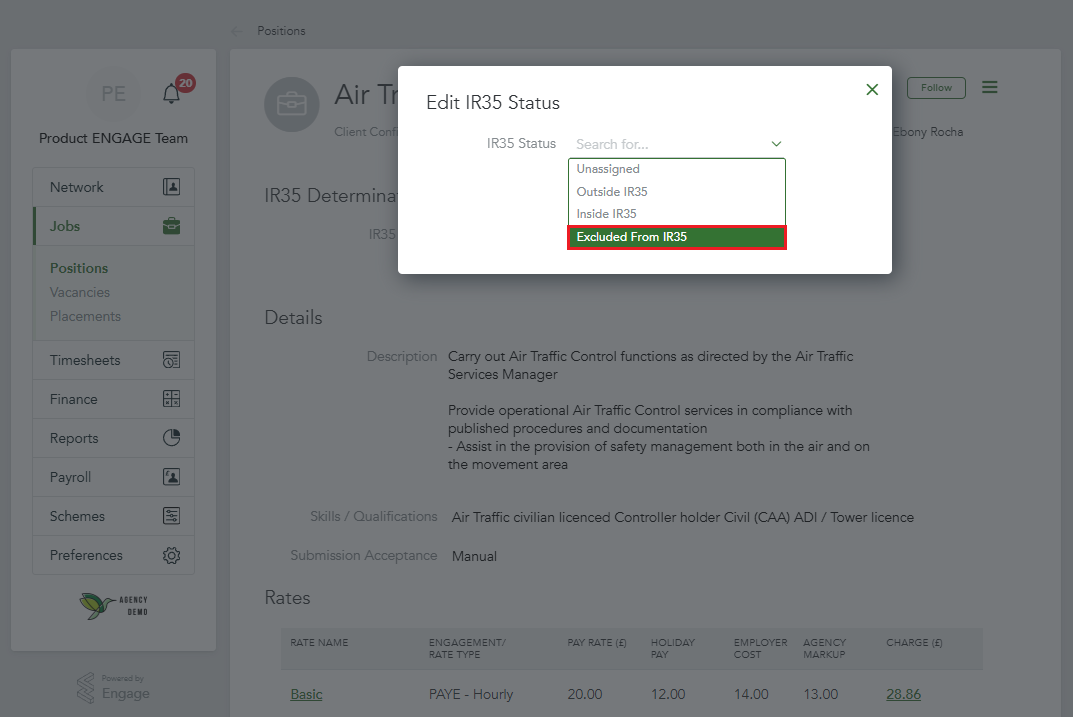Click the Jobs briefcase icon
The height and width of the screenshot is (717, 1073).
pyautogui.click(x=171, y=226)
